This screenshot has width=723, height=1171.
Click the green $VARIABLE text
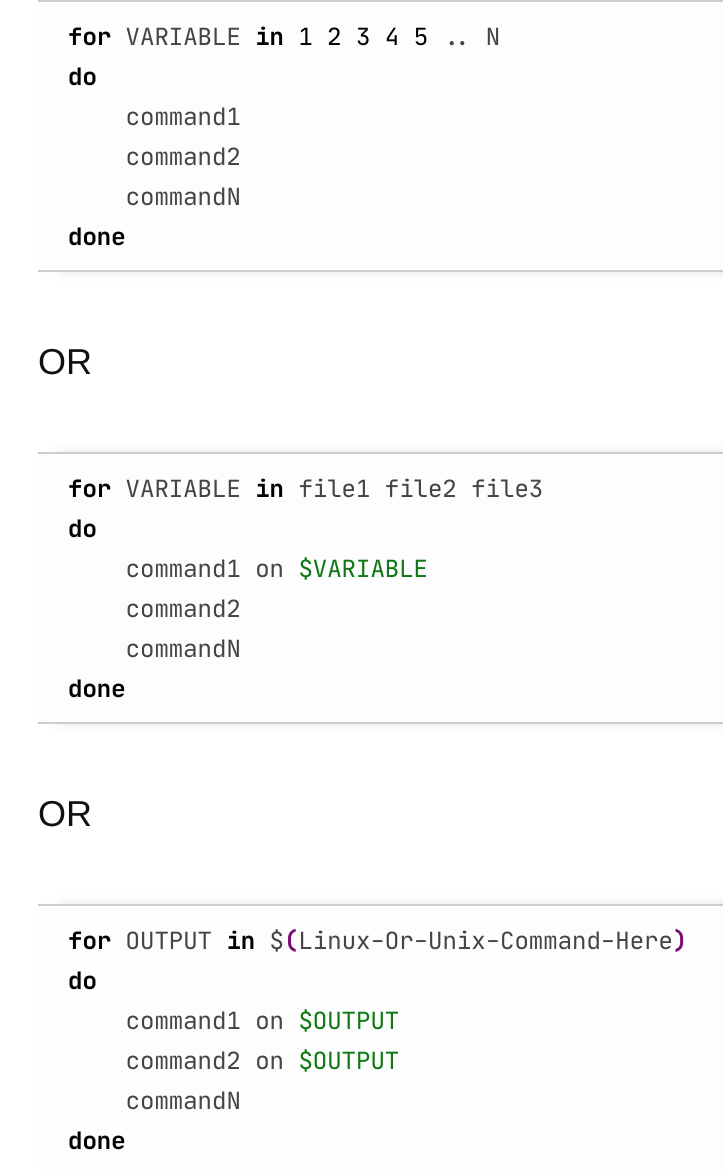363,569
